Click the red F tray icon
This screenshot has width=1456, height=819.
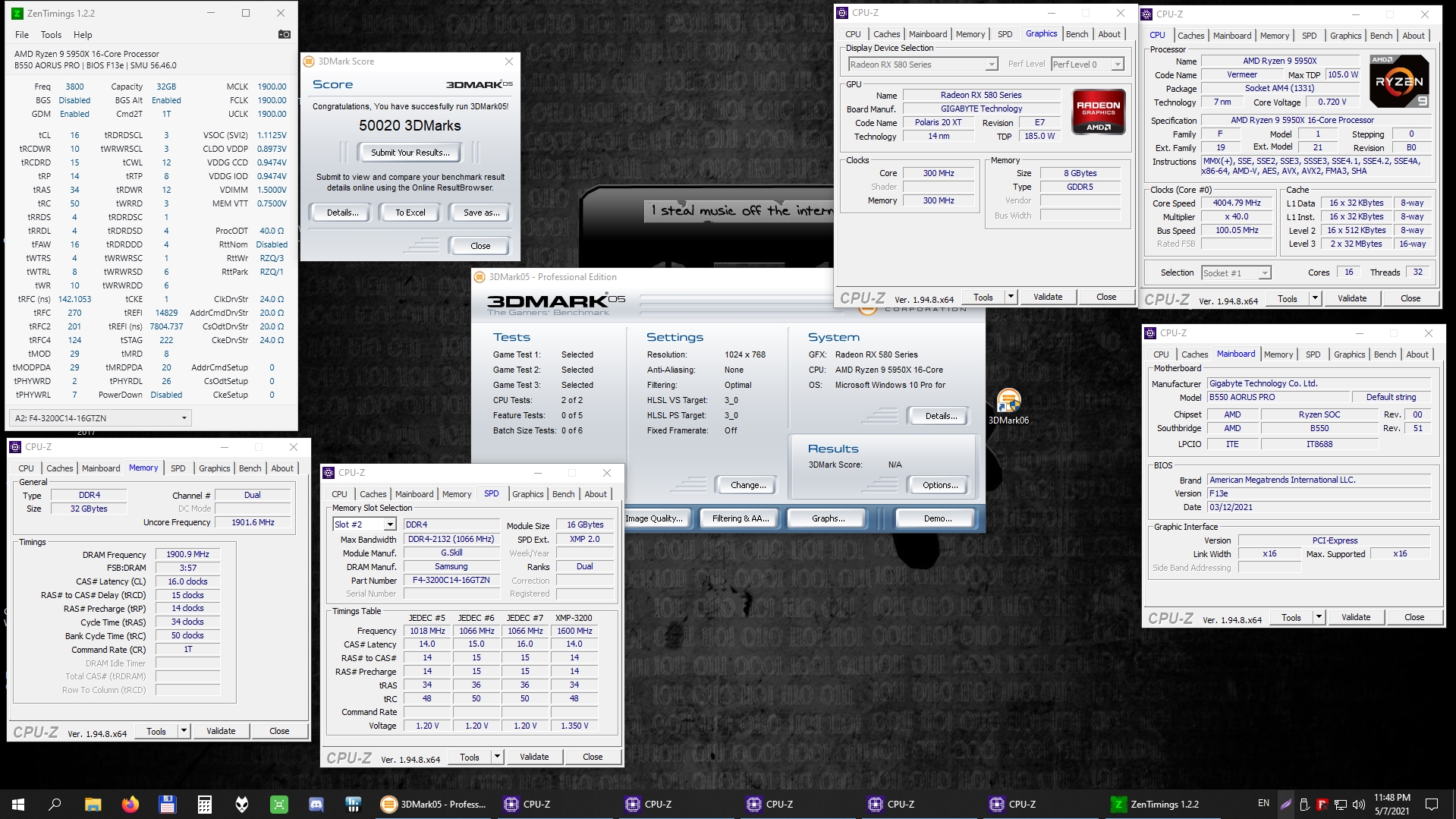tap(1322, 804)
